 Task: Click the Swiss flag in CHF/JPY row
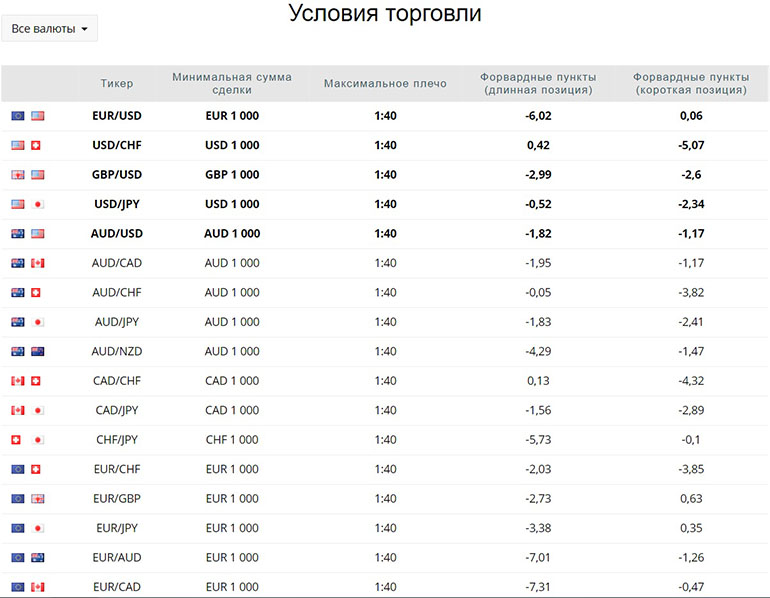[x=16, y=440]
